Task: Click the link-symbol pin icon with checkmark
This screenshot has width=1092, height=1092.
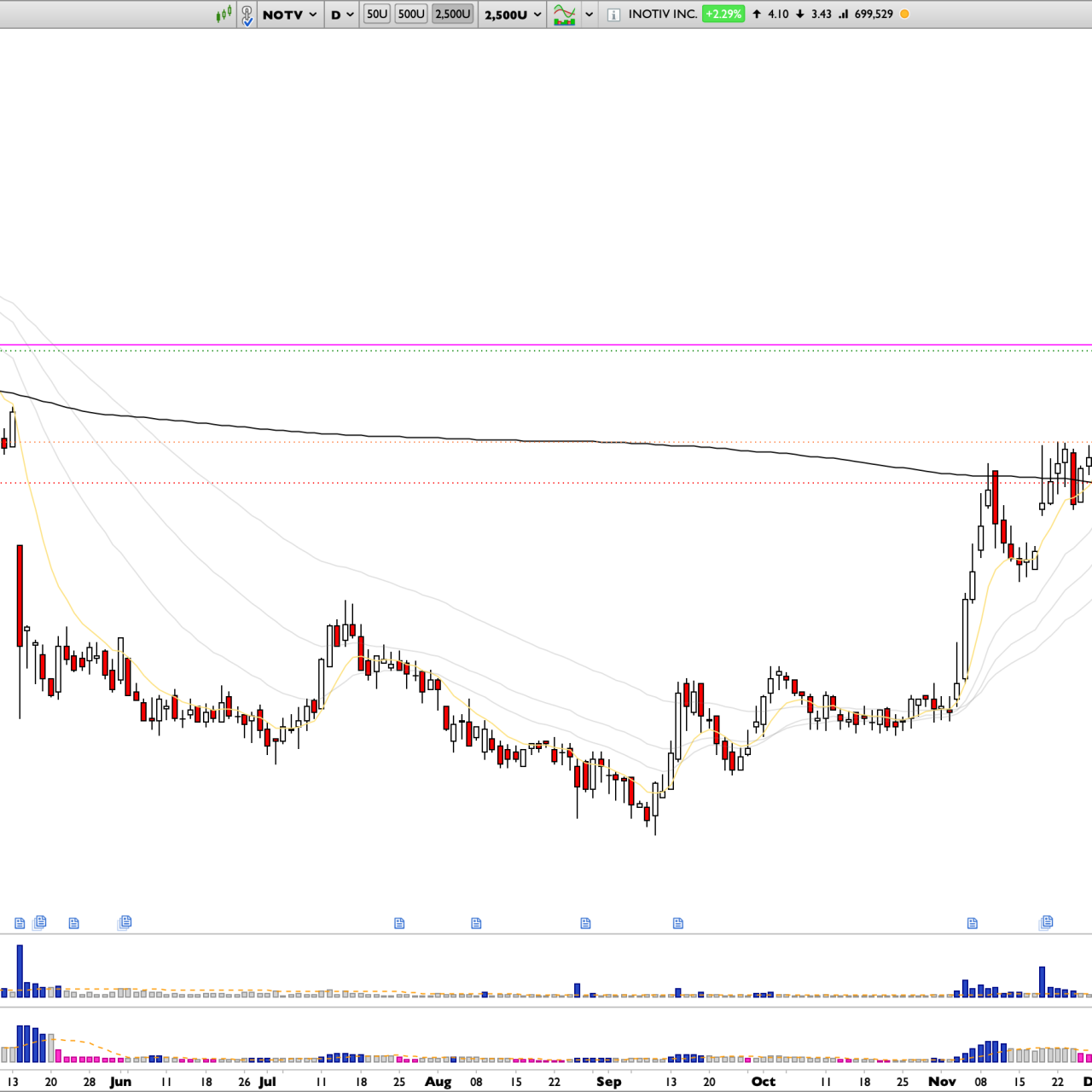Action: point(247,15)
